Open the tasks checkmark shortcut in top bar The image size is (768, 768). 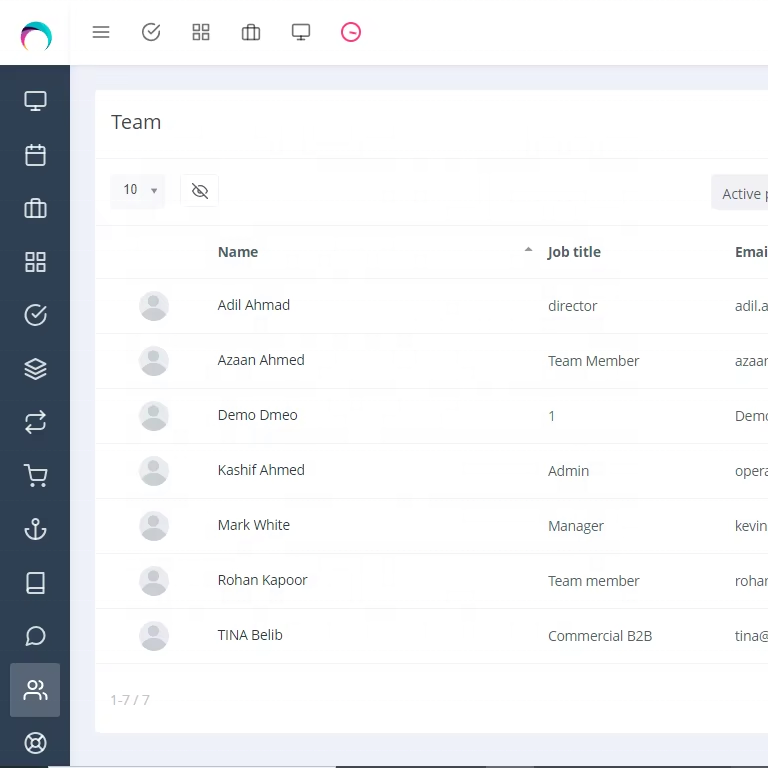tap(151, 32)
